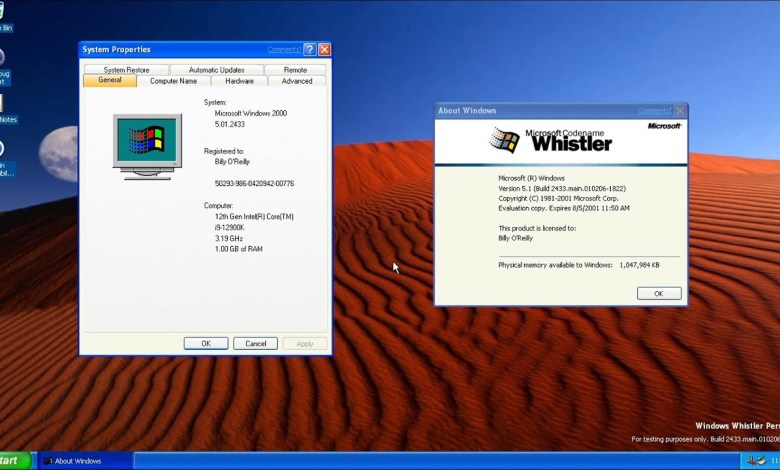Click the version number 5.01.2433

[x=229, y=124]
